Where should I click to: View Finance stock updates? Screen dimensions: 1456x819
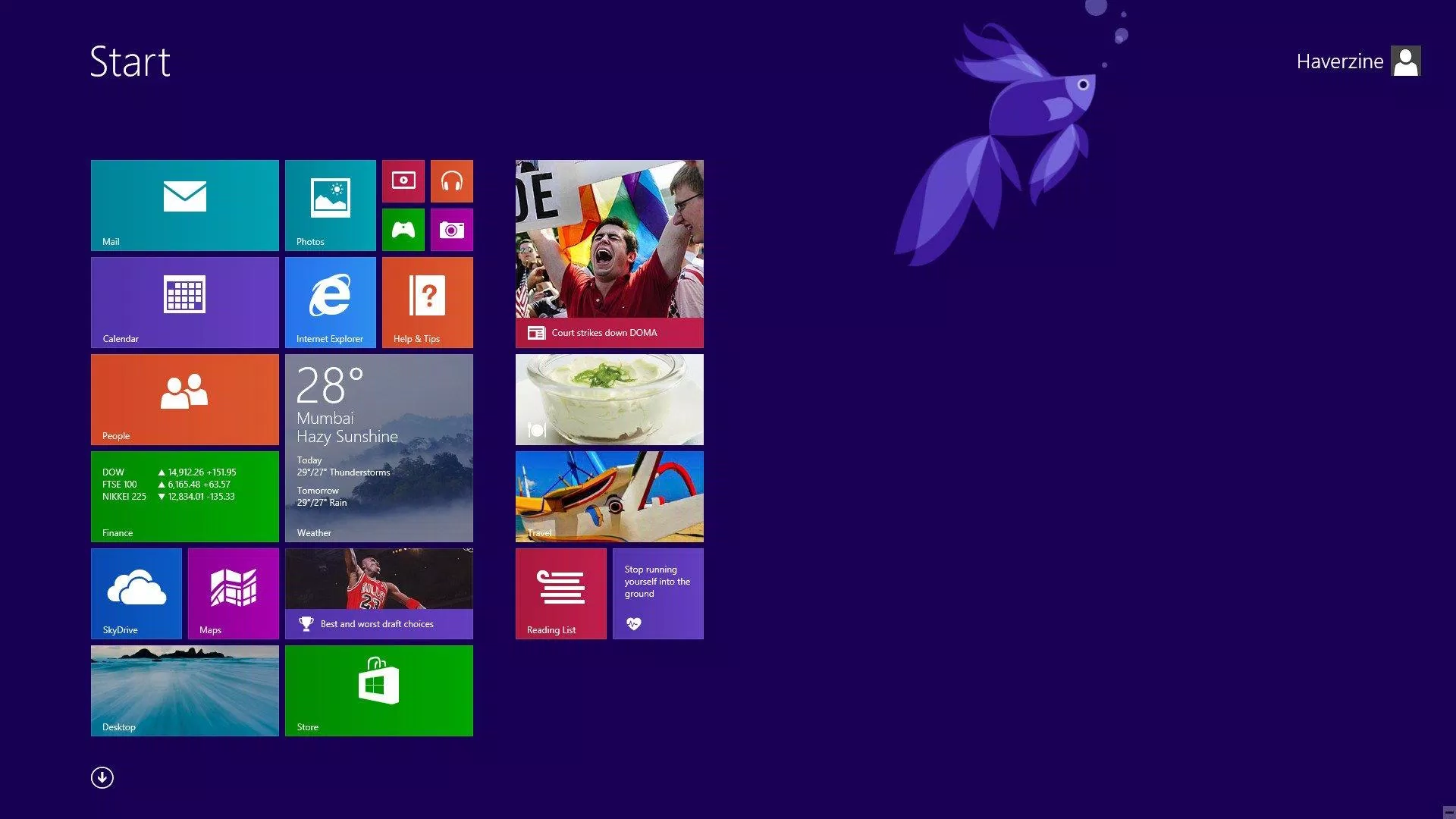click(184, 497)
